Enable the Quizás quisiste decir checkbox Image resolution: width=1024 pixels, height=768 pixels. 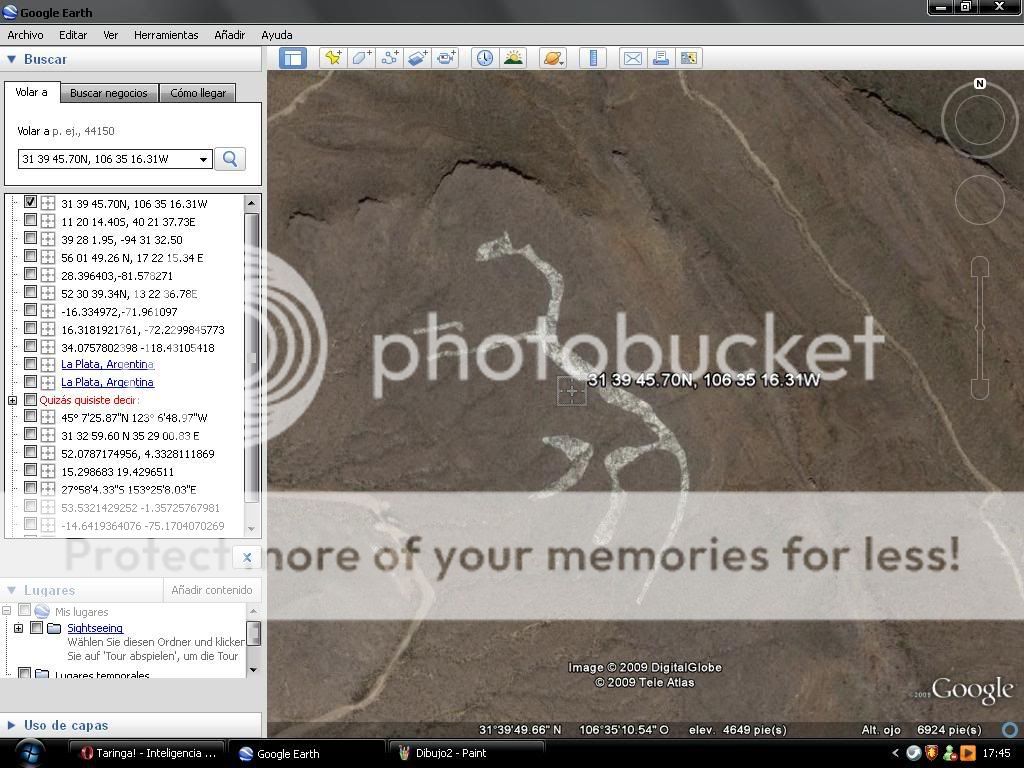30,399
